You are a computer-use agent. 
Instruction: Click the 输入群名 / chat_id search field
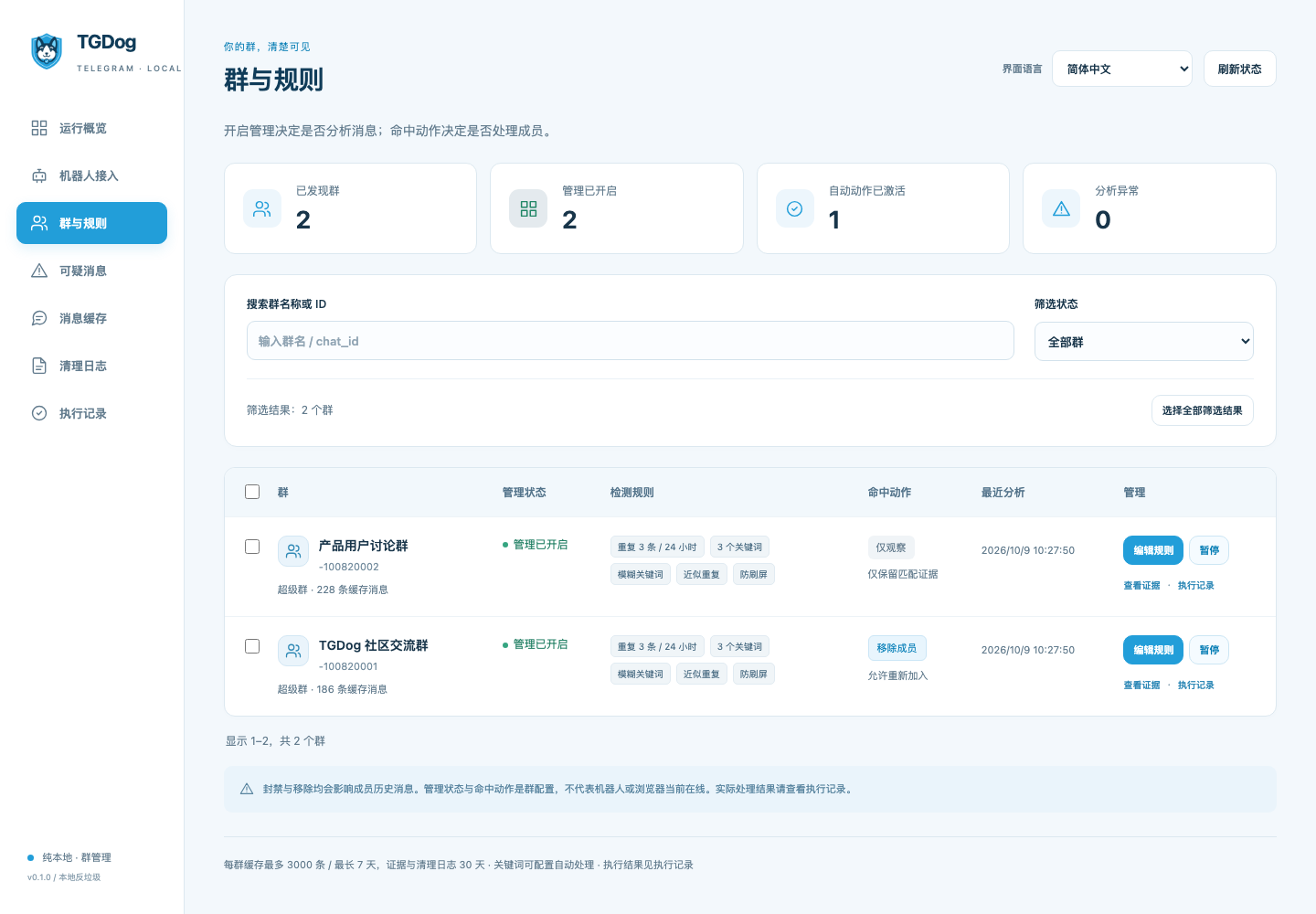(x=631, y=341)
